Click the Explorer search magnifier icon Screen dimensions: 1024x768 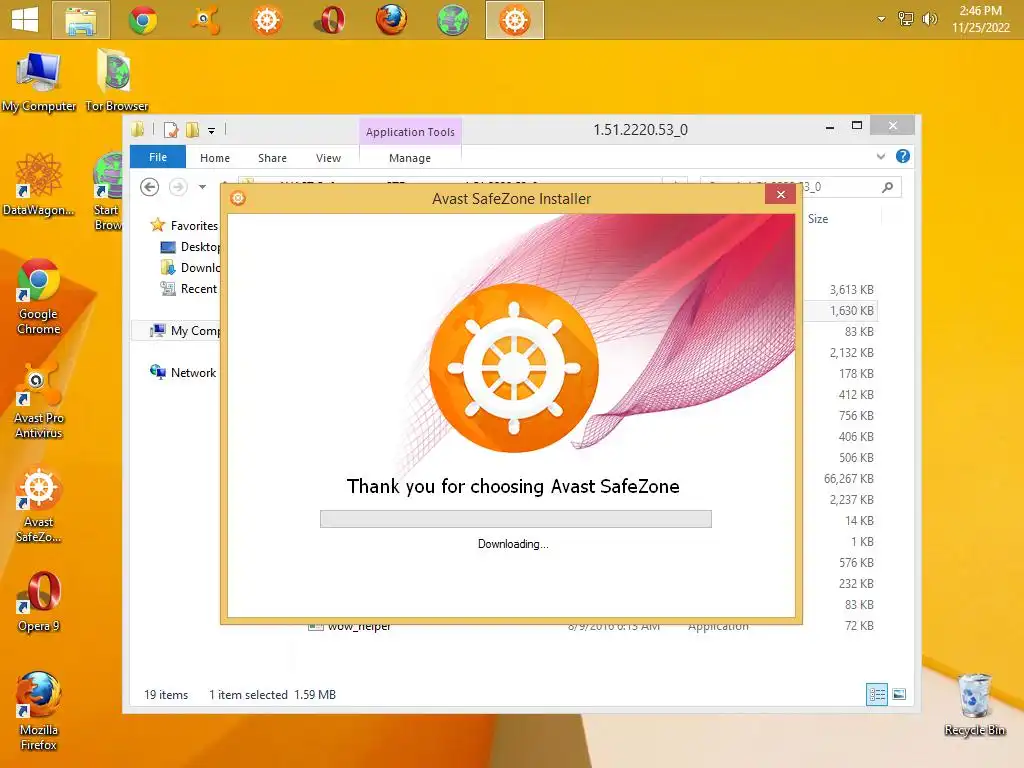tap(887, 187)
